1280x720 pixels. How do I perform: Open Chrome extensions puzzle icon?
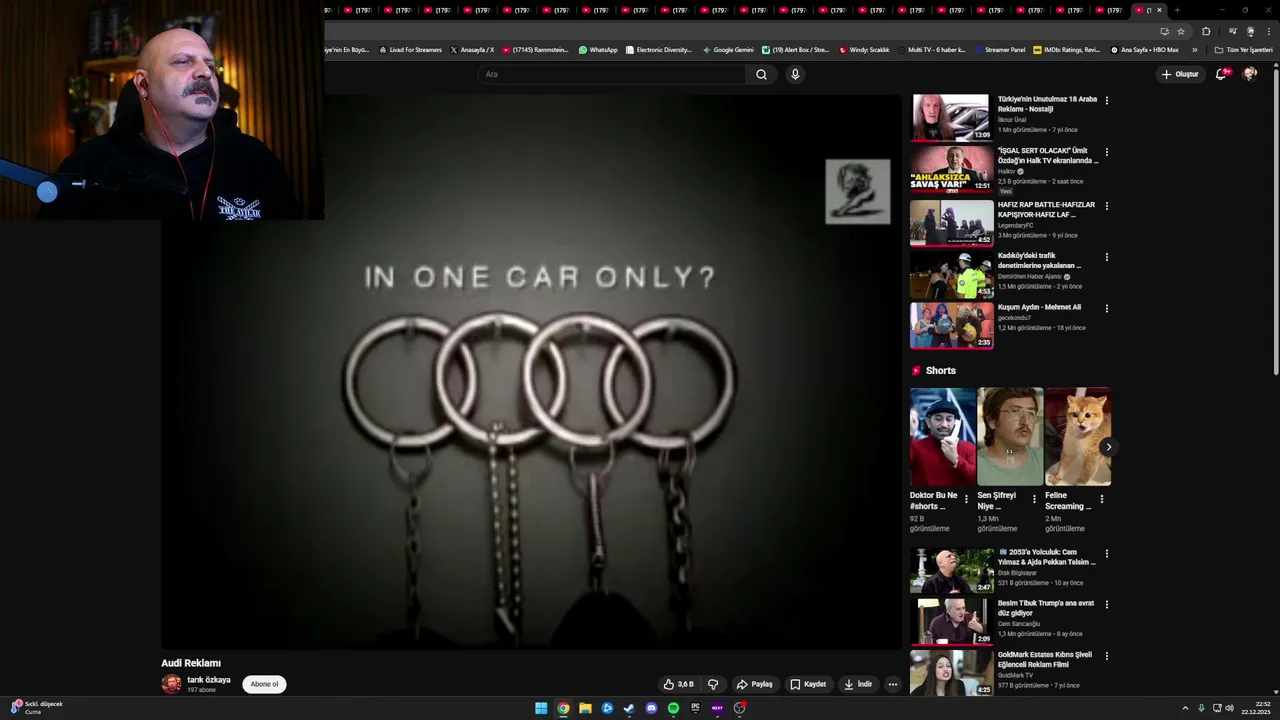tap(1206, 31)
